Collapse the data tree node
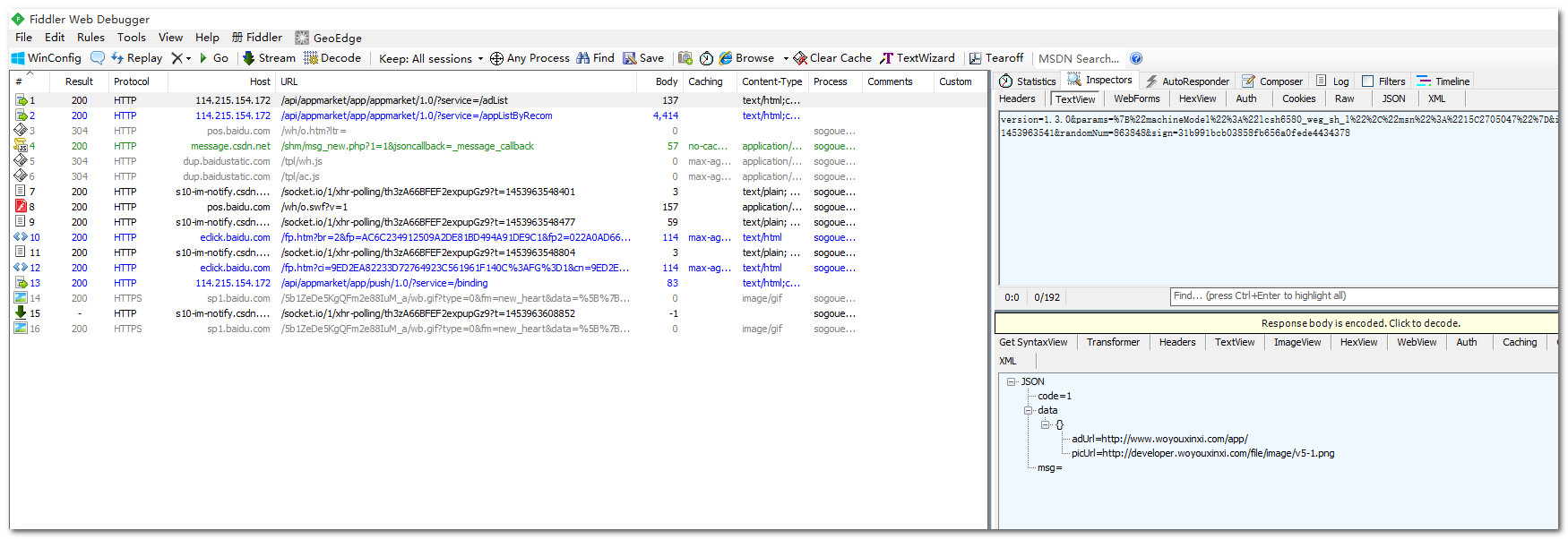Image resolution: width=1568 pixels, height=539 pixels. [x=1029, y=410]
